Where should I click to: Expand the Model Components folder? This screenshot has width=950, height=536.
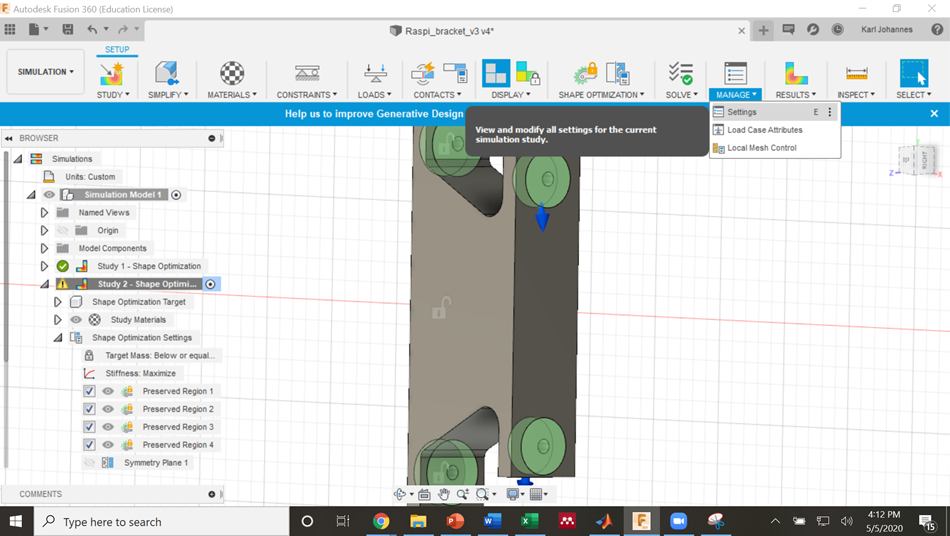pos(44,248)
